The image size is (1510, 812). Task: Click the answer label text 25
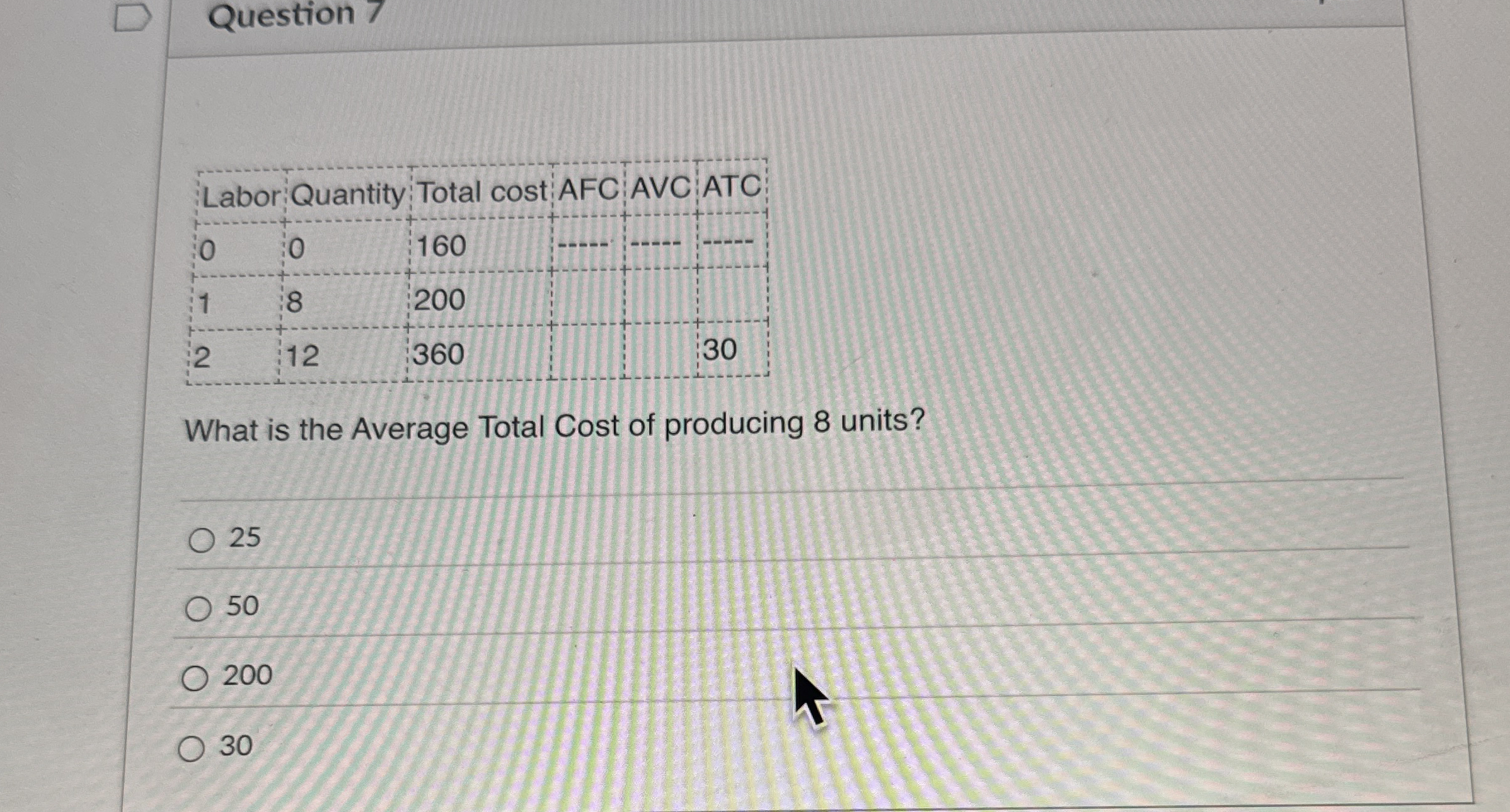[x=245, y=537]
